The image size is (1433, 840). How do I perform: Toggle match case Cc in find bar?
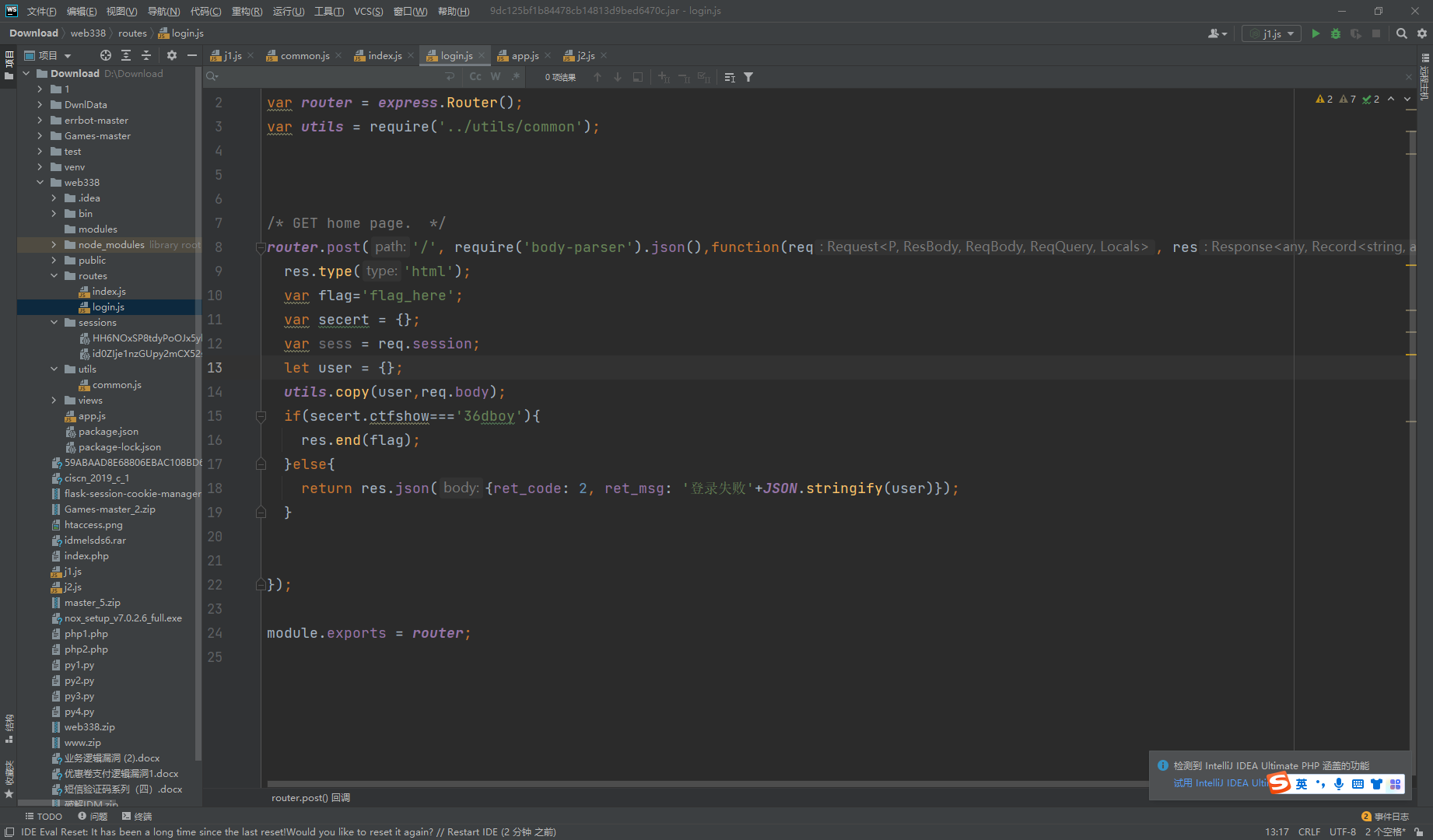pyautogui.click(x=475, y=77)
